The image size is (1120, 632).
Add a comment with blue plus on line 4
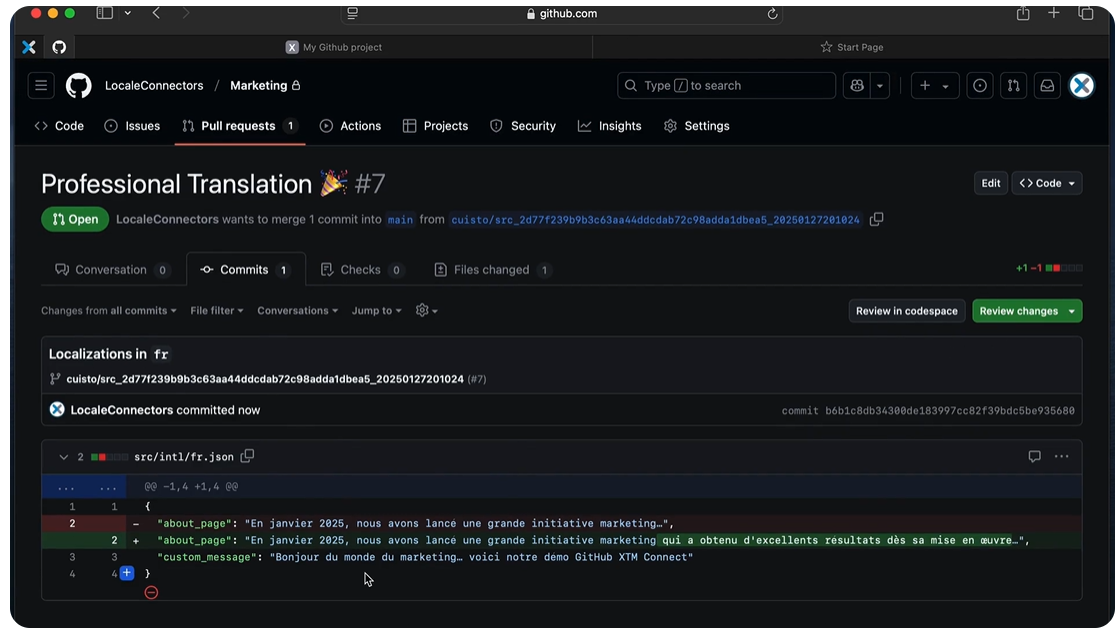coord(126,573)
